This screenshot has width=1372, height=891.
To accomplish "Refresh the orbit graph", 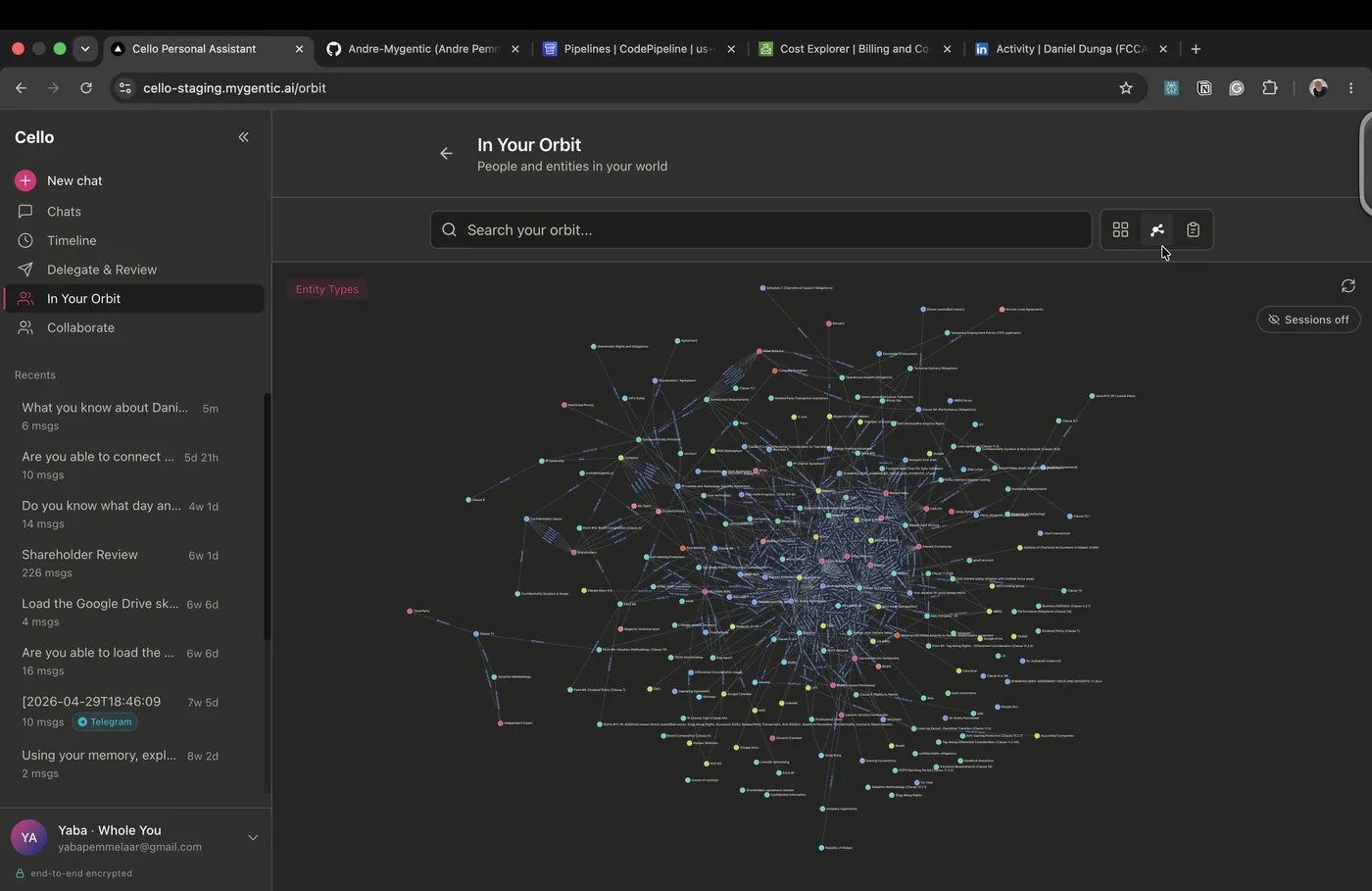I will 1348,286.
